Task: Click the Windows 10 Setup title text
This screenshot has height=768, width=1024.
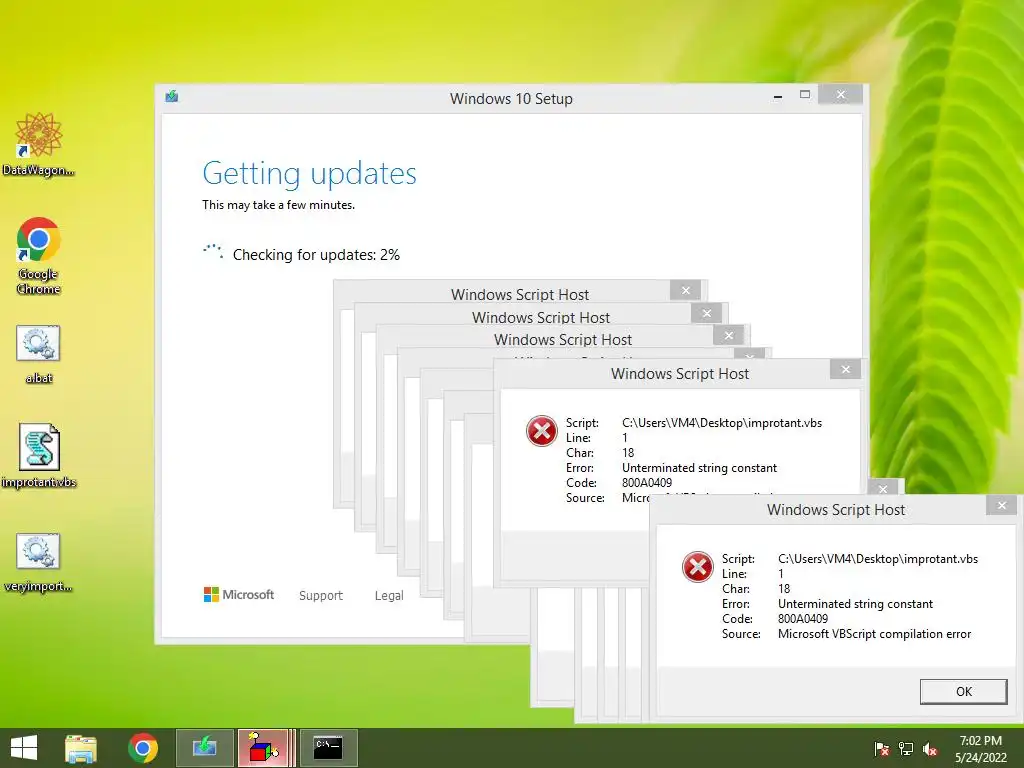Action: point(511,99)
